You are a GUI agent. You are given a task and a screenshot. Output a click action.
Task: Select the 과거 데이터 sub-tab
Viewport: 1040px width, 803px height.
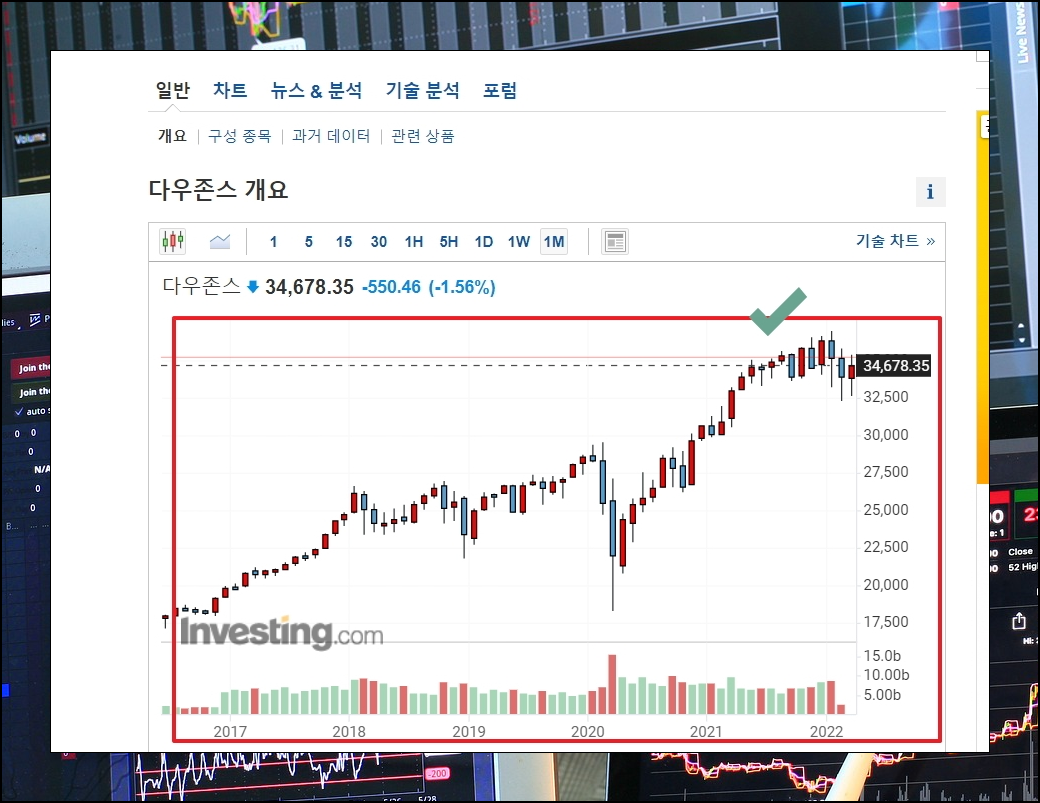[331, 136]
